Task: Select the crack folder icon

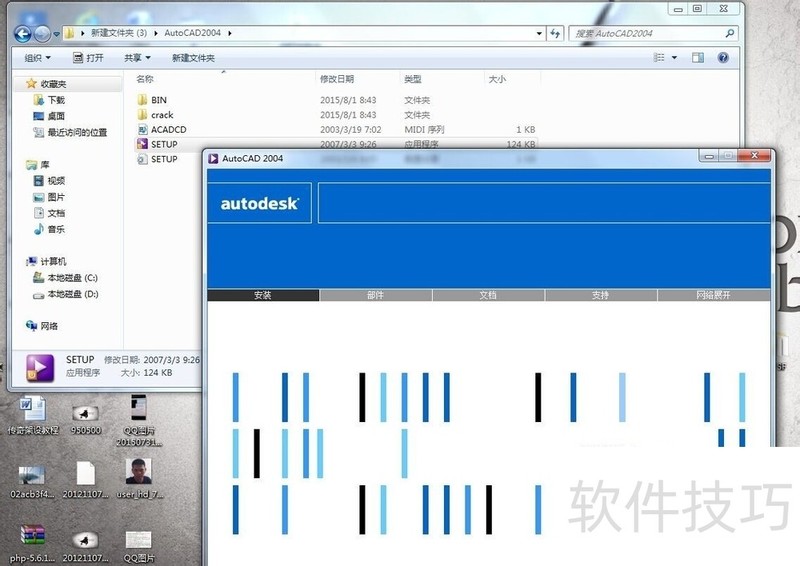Action: pos(142,114)
